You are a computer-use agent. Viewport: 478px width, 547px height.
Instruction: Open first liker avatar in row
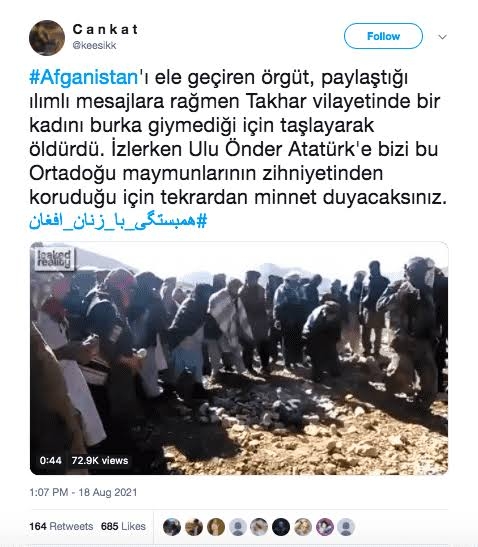172,527
